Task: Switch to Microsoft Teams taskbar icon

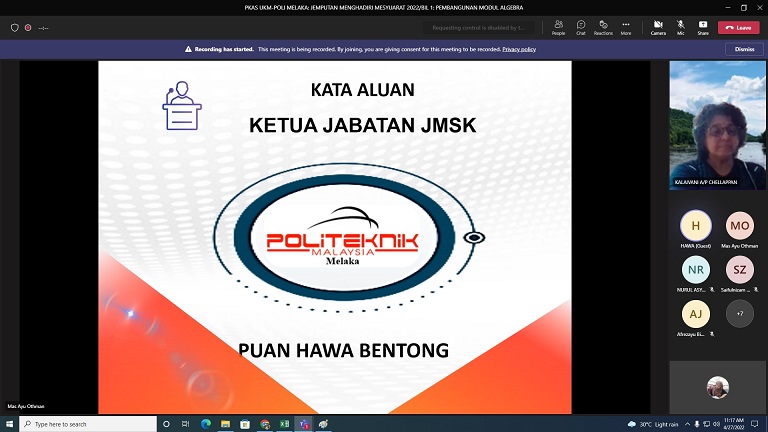Action: (x=304, y=424)
